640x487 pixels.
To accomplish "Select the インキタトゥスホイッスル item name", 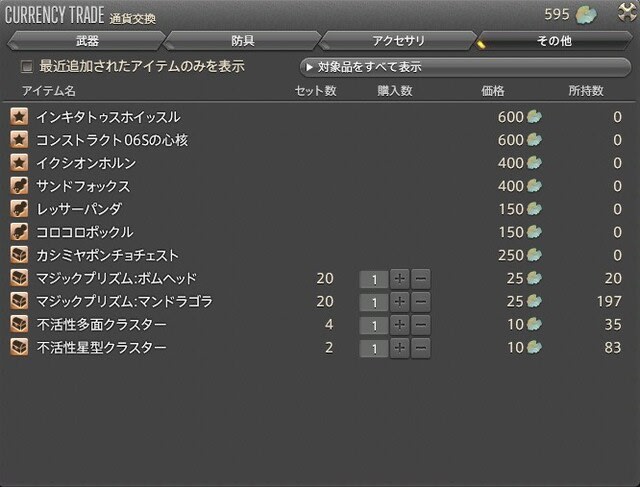I will click(108, 117).
